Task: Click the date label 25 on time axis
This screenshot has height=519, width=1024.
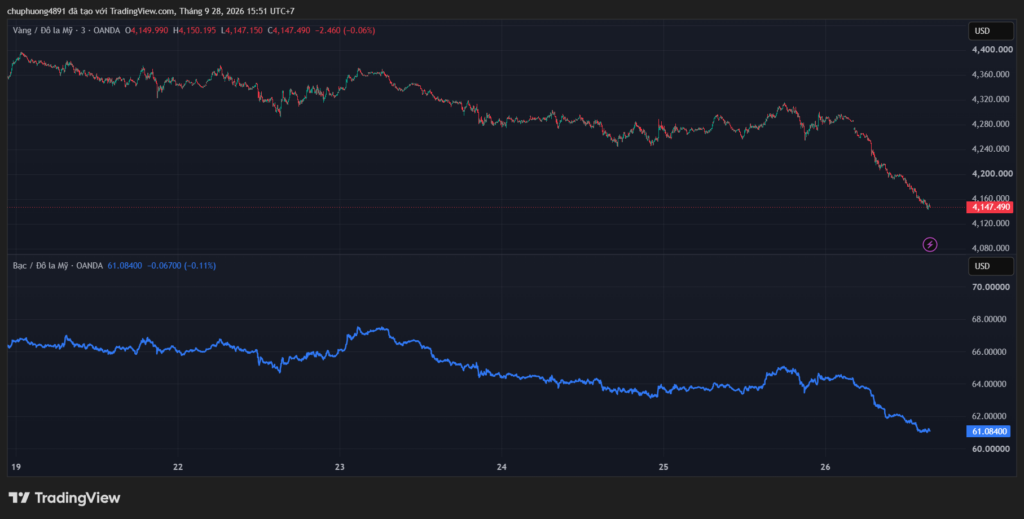Action: tap(664, 467)
